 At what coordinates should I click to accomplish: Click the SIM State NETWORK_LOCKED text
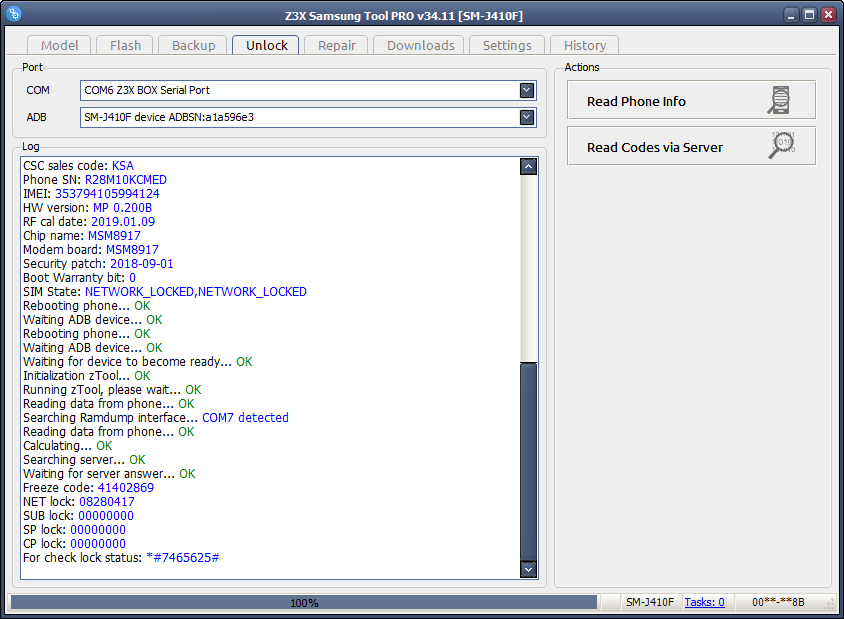(195, 292)
